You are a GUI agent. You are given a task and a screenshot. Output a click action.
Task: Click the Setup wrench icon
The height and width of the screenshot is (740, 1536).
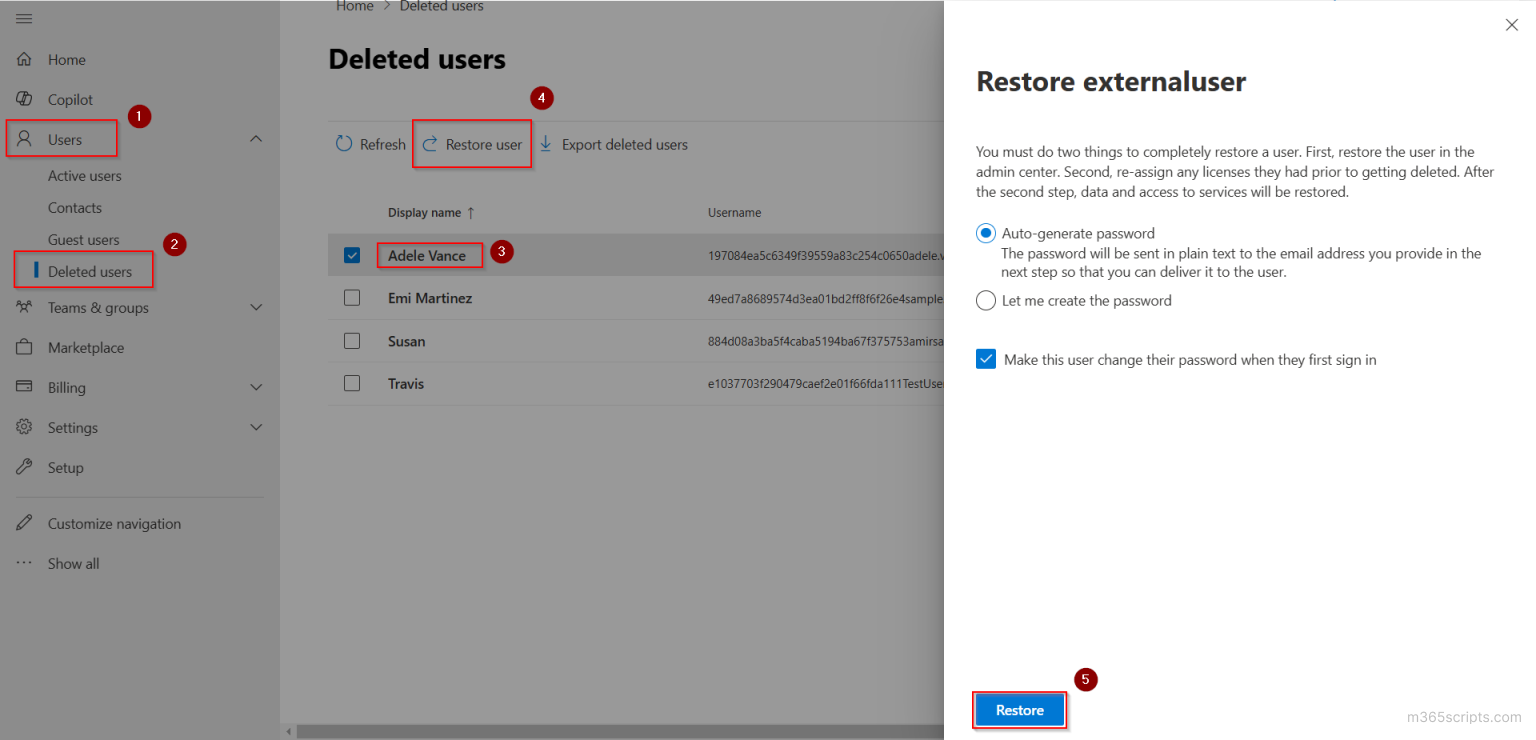coord(24,467)
